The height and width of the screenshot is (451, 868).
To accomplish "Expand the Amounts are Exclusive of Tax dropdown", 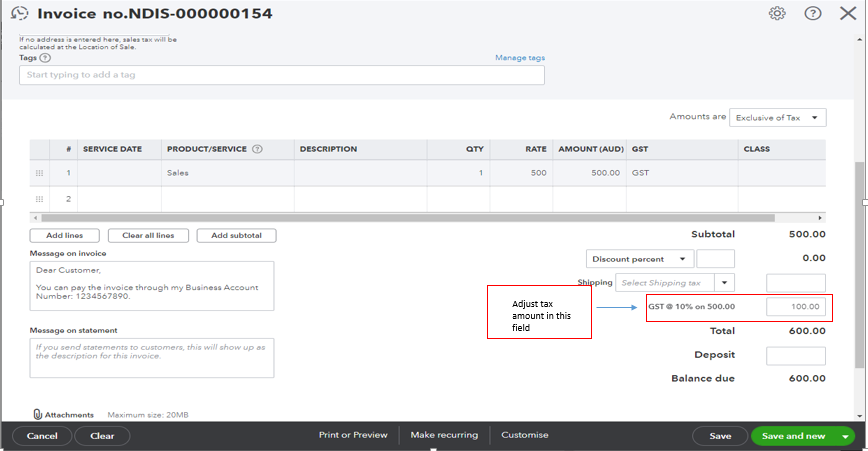I will pos(778,118).
